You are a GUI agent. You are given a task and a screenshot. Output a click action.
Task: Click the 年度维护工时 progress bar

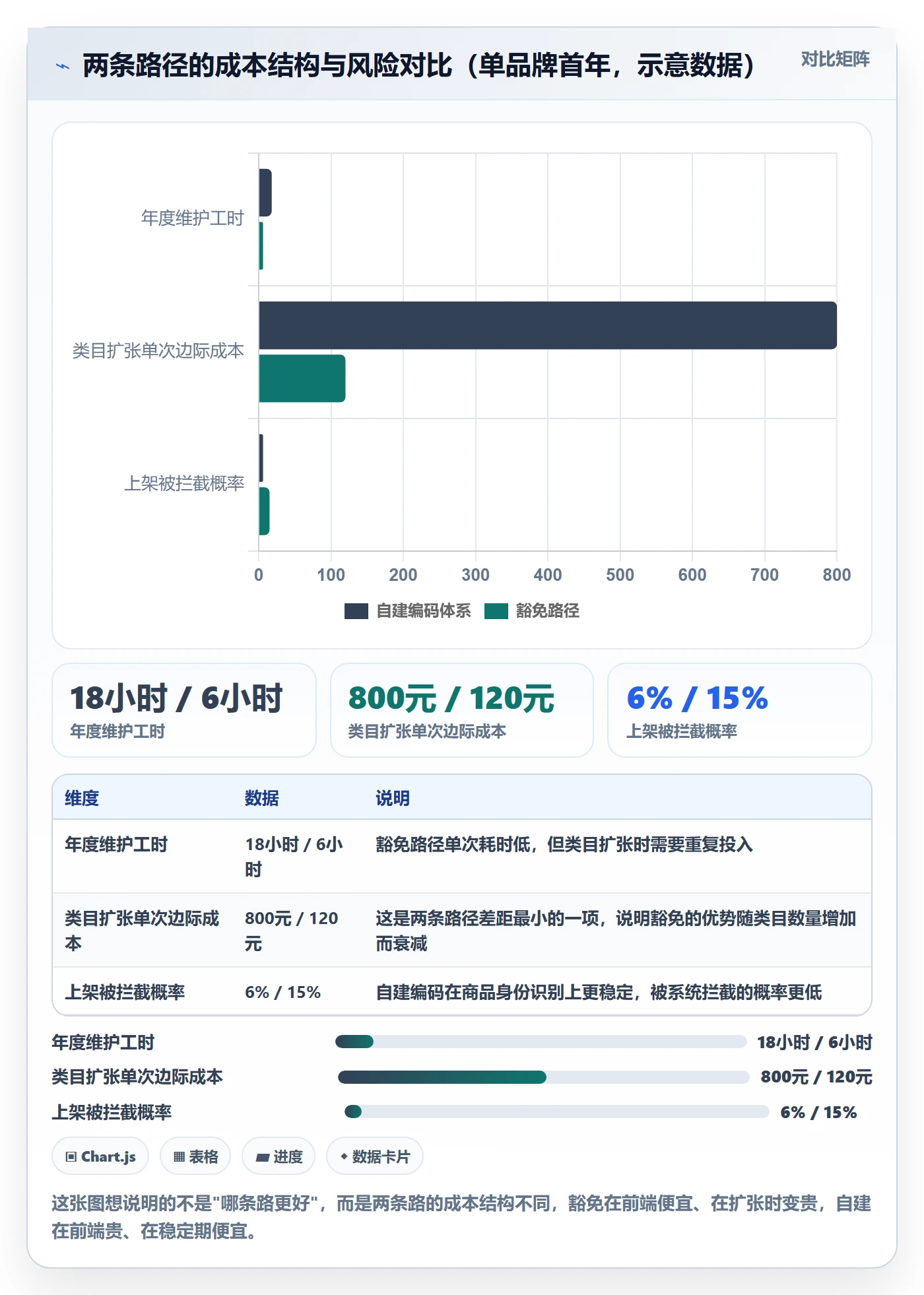pyautogui.click(x=541, y=1042)
